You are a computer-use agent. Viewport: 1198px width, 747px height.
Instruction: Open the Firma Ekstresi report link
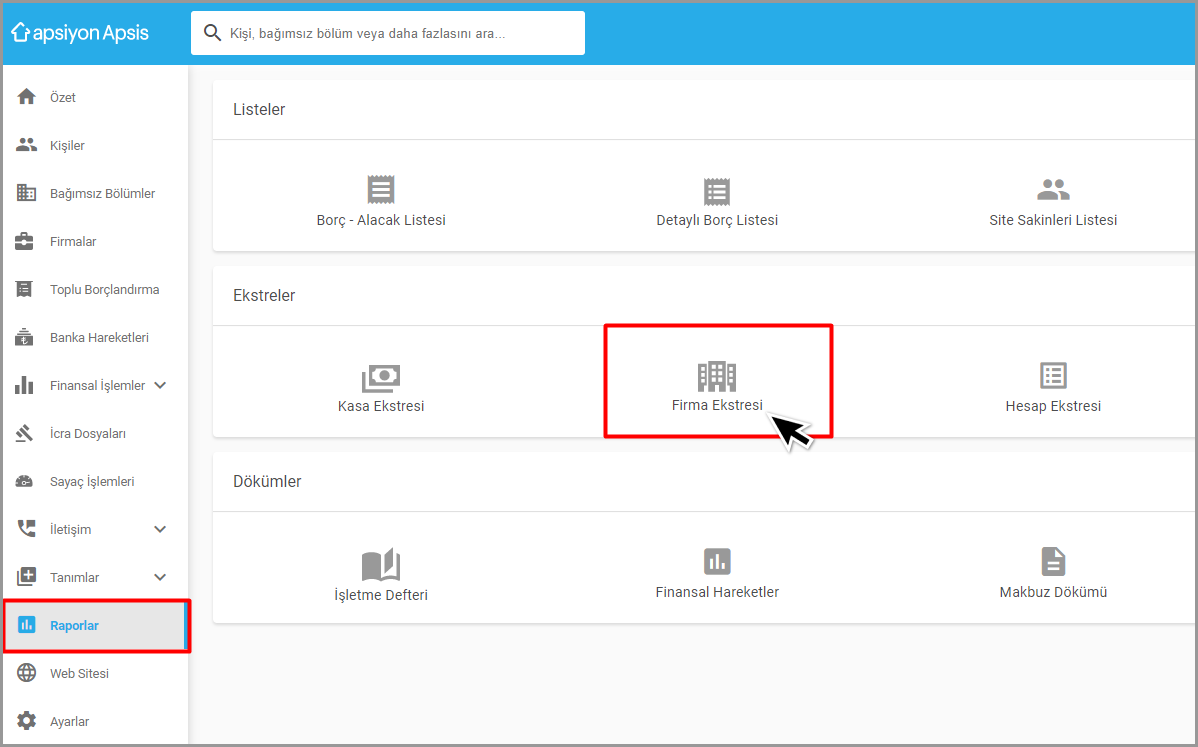coord(717,405)
